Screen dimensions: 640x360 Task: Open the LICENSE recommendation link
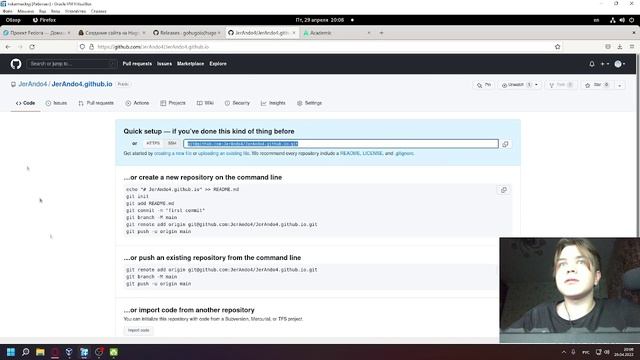[373, 153]
